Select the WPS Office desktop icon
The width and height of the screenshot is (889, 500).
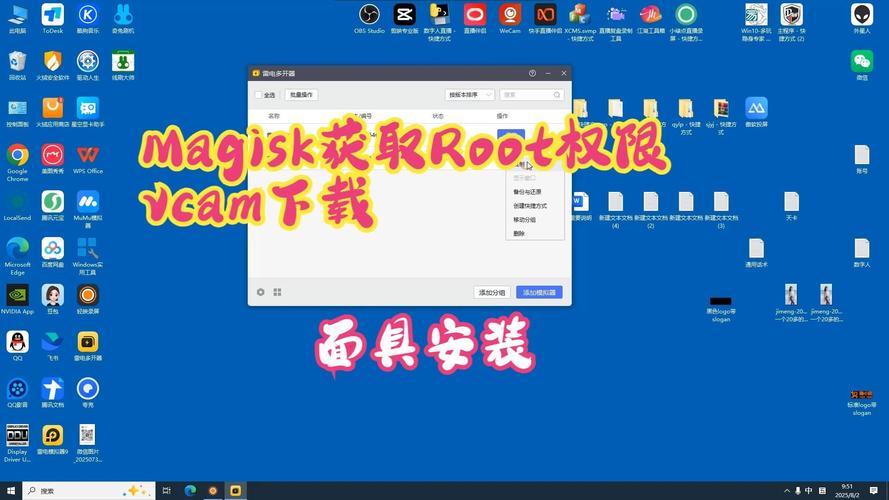(88, 159)
